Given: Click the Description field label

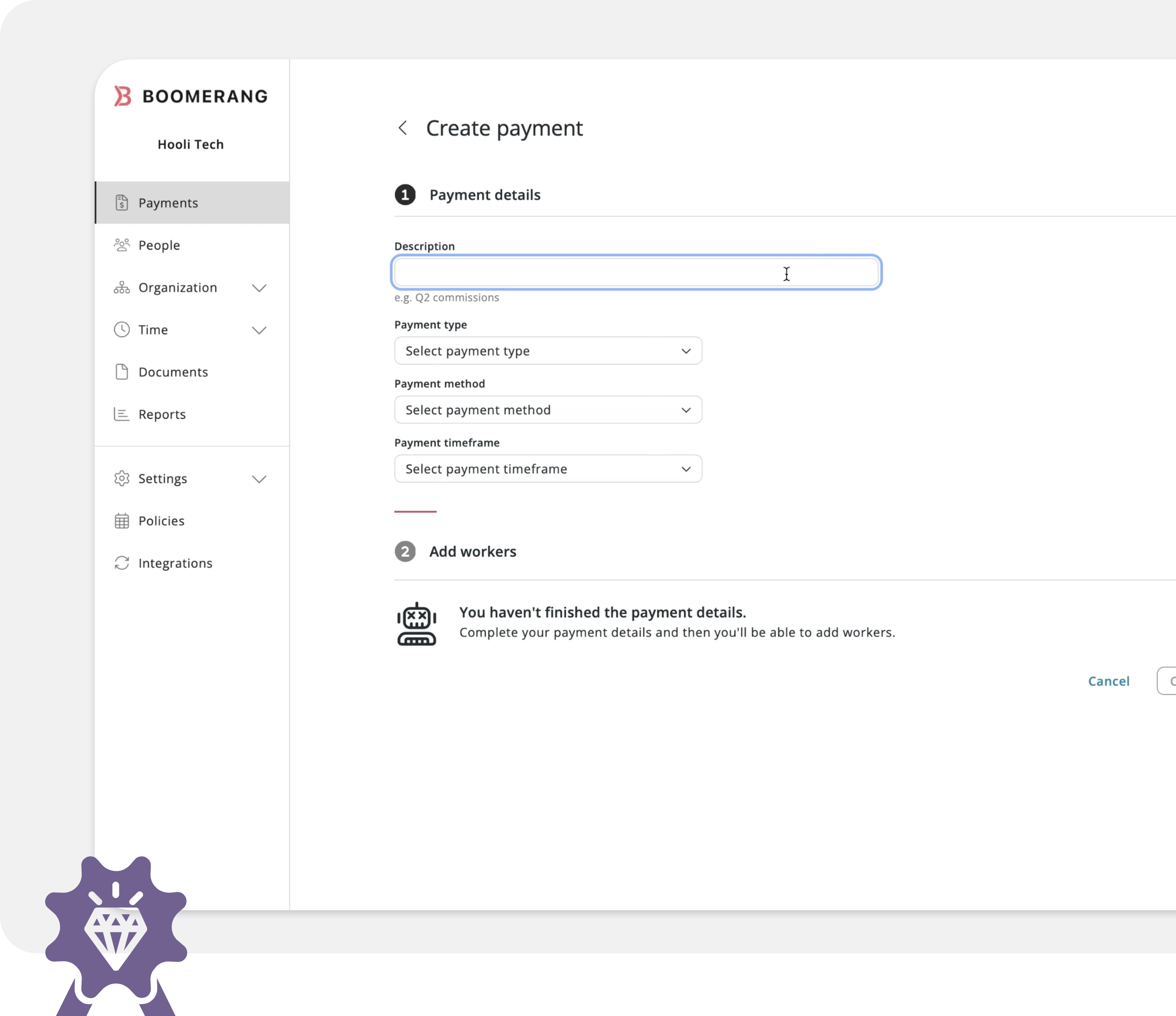Looking at the screenshot, I should (x=425, y=246).
